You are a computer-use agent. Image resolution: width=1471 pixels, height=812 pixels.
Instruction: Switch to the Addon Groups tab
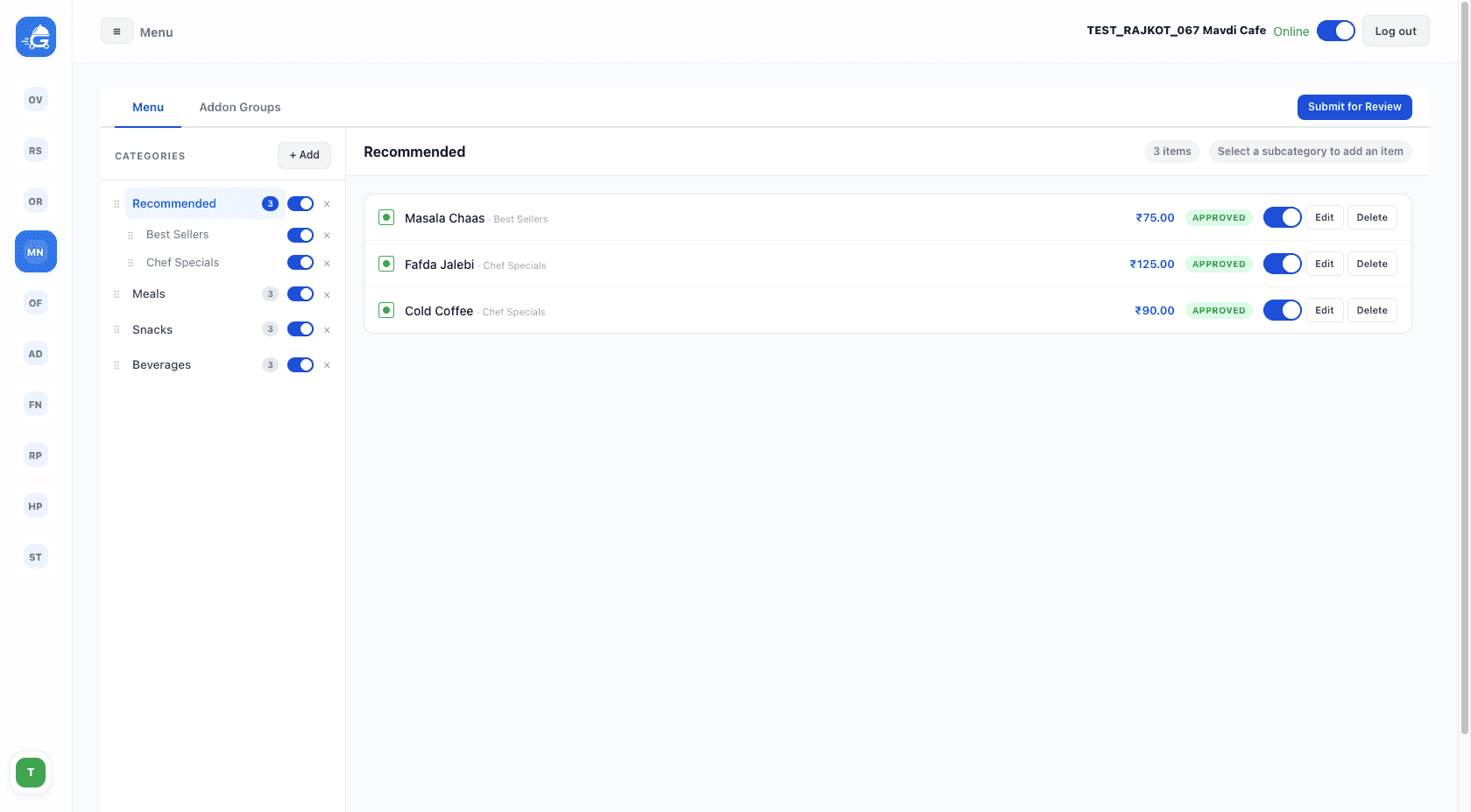coord(240,107)
